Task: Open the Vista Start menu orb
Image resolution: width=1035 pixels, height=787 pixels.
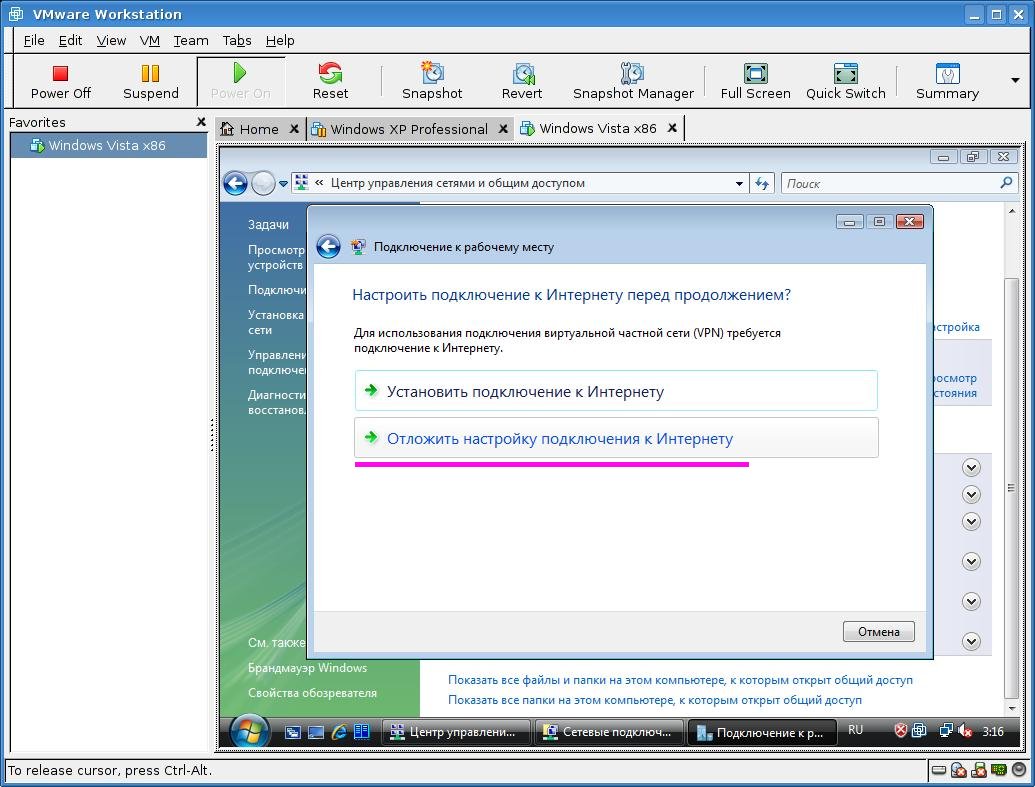Action: pos(250,732)
